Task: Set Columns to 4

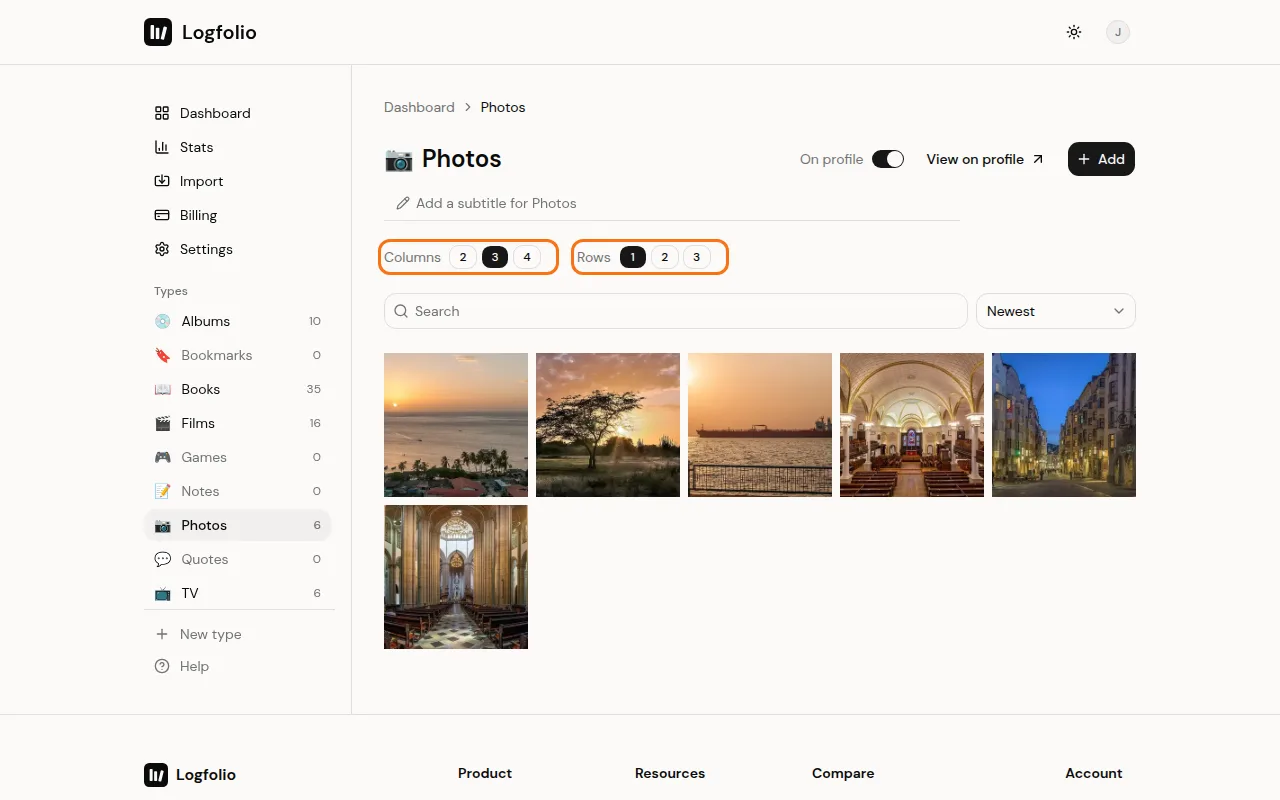Action: pyautogui.click(x=527, y=257)
